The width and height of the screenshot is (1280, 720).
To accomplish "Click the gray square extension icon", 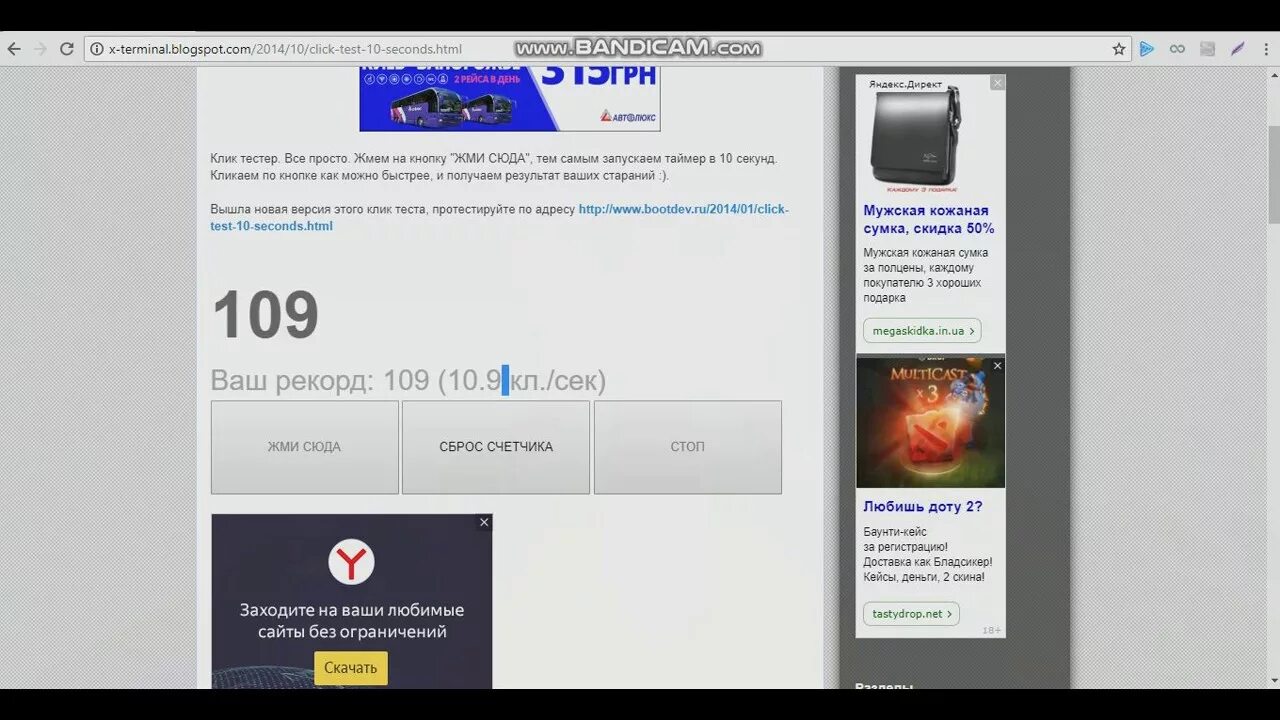I will click(x=1207, y=48).
